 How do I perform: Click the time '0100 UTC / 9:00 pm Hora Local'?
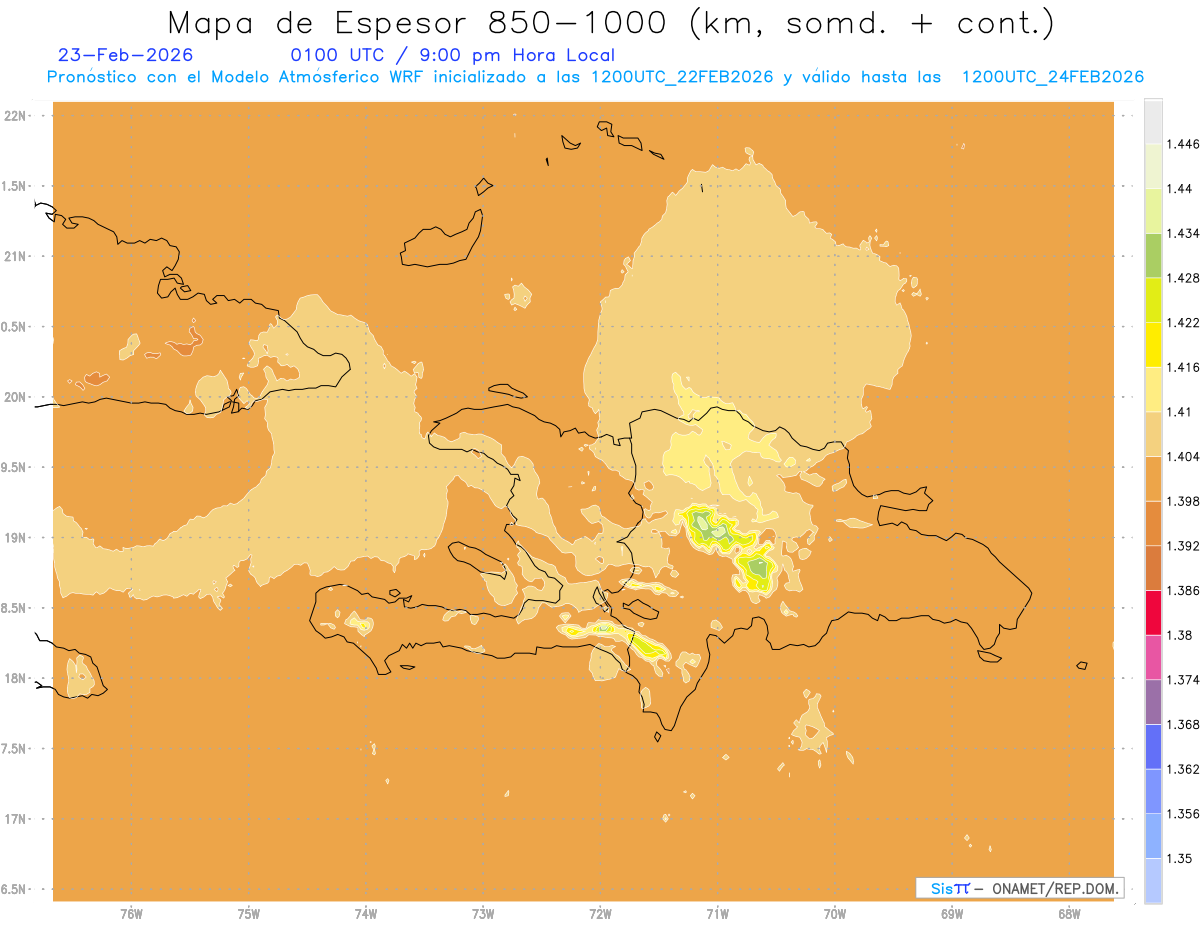[x=453, y=55]
